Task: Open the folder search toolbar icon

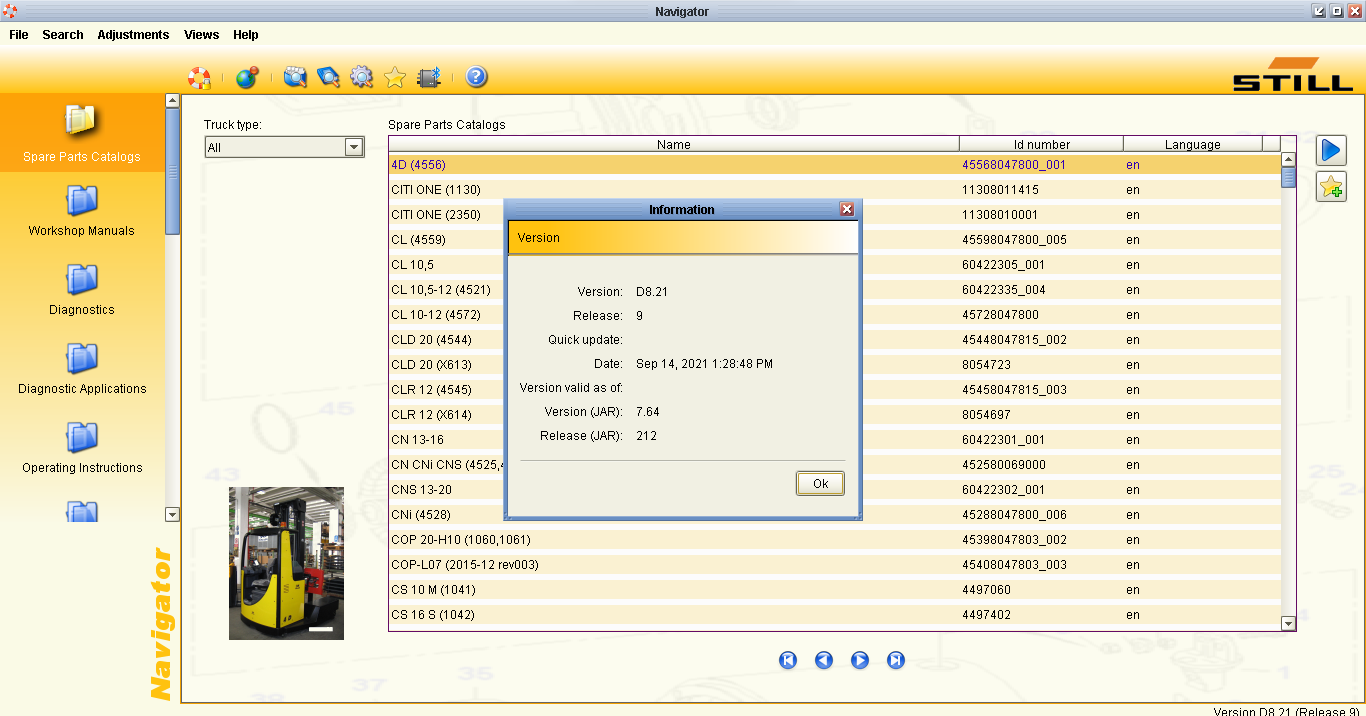Action: tap(295, 77)
